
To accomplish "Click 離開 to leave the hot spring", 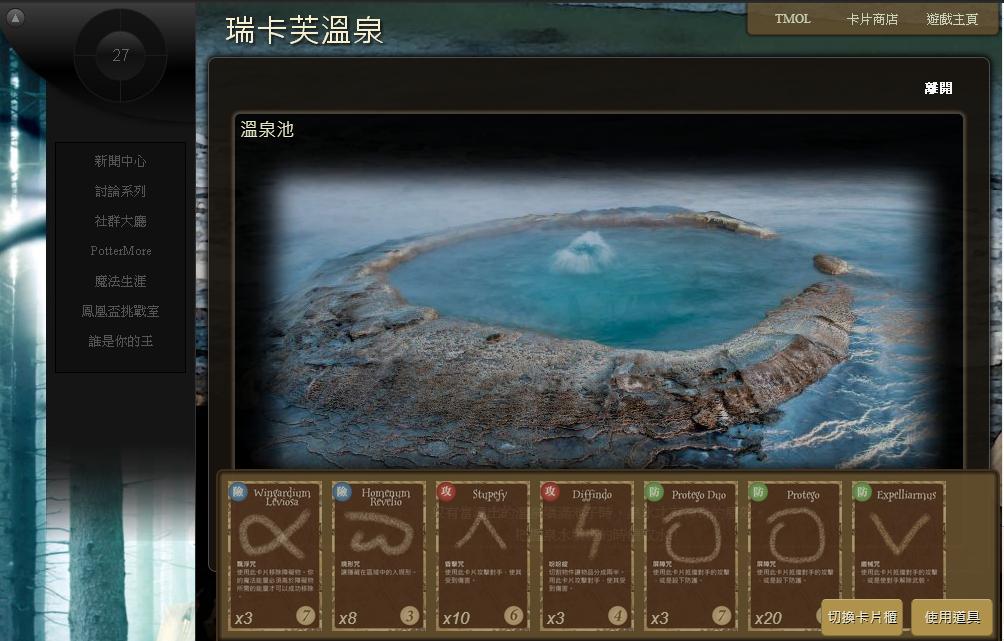I will (938, 88).
